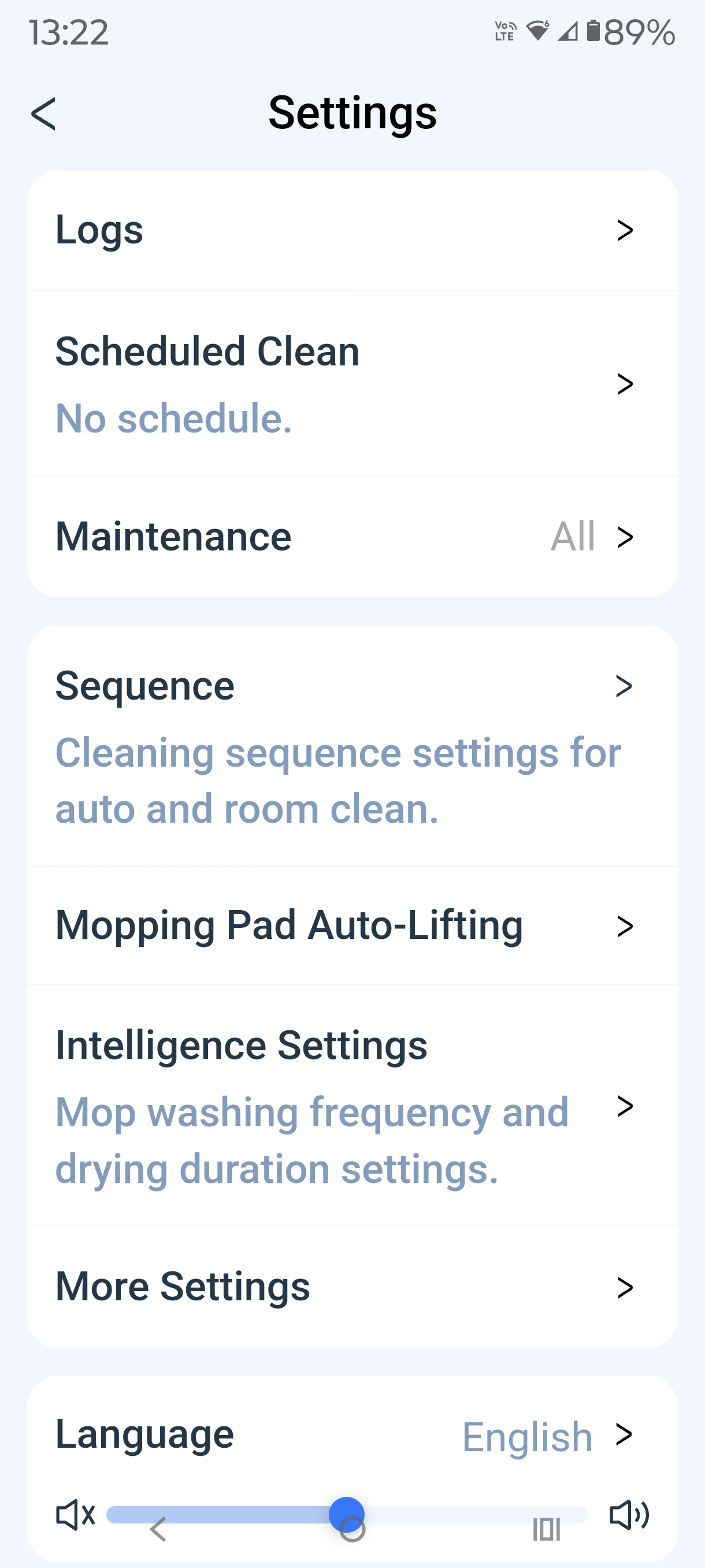Tap the Wi-Fi status icon
This screenshot has height=1568, width=705.
(x=538, y=31)
